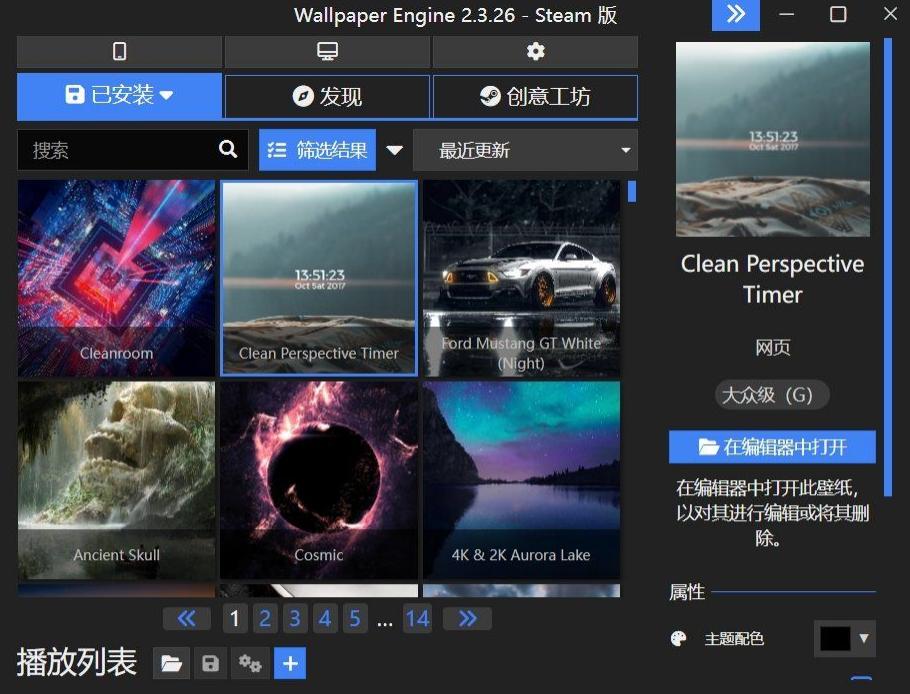Click the black theme color swatch
The width and height of the screenshot is (910, 694).
835,639
